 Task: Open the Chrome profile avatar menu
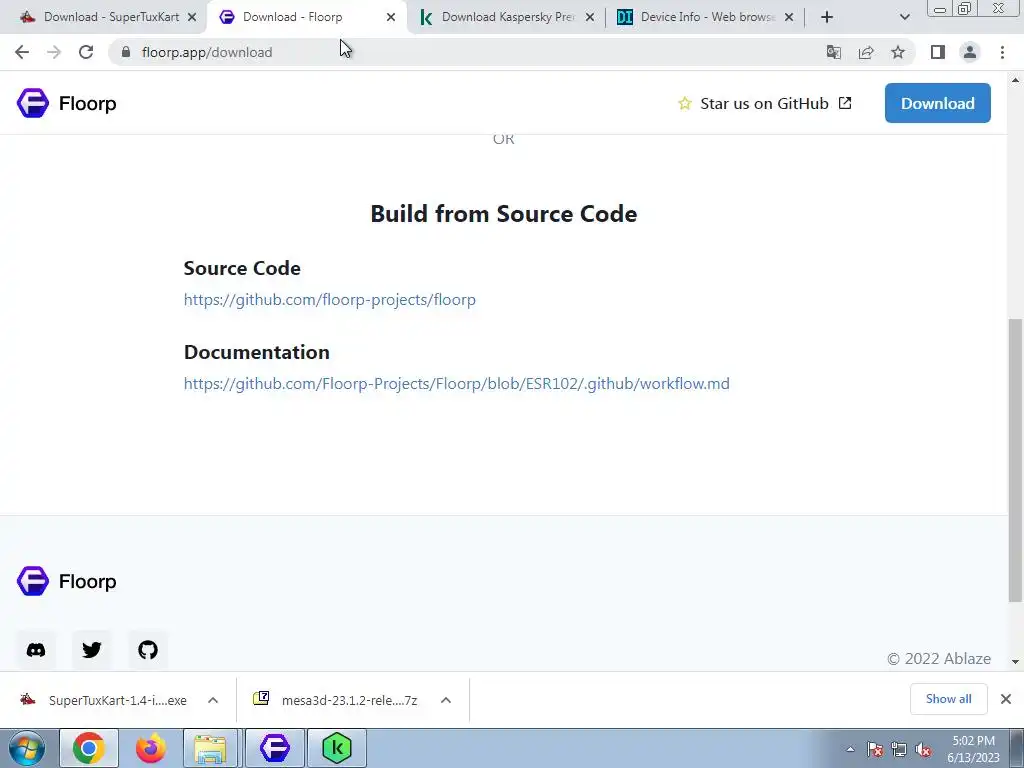coord(970,52)
